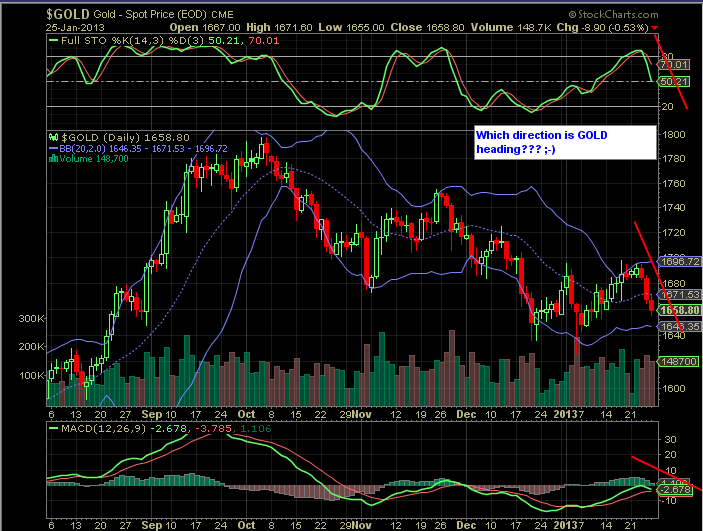The height and width of the screenshot is (531, 703).
Task: Click Dec on the price panel's date axis
Action: coord(466,414)
